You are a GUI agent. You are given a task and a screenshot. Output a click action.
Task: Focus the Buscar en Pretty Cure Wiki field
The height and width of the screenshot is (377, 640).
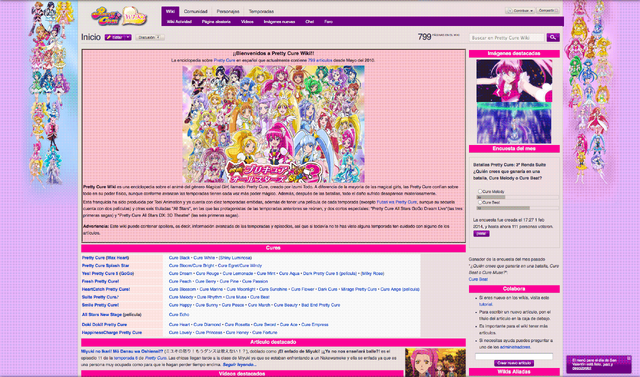tap(507, 38)
